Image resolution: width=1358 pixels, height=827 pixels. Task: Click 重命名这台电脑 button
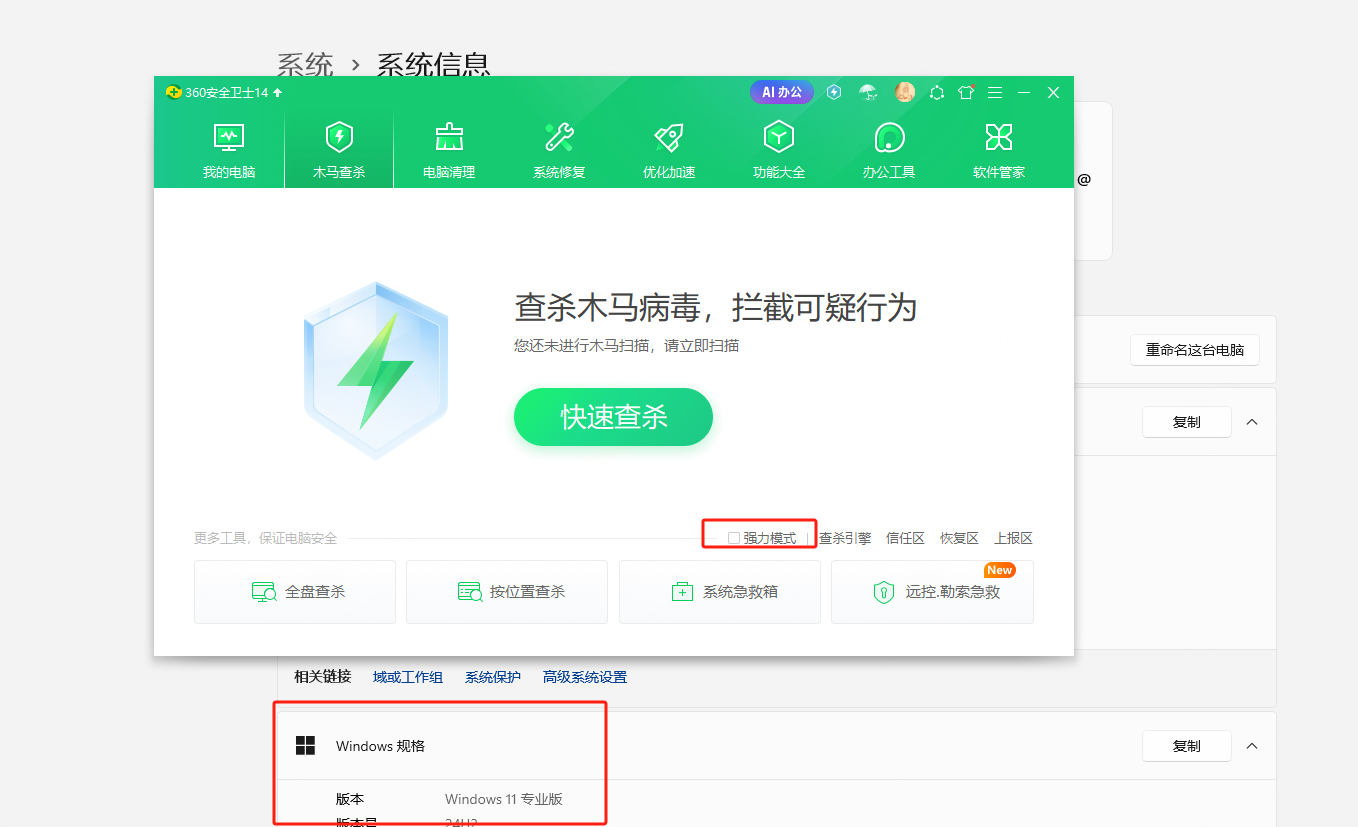click(1195, 350)
